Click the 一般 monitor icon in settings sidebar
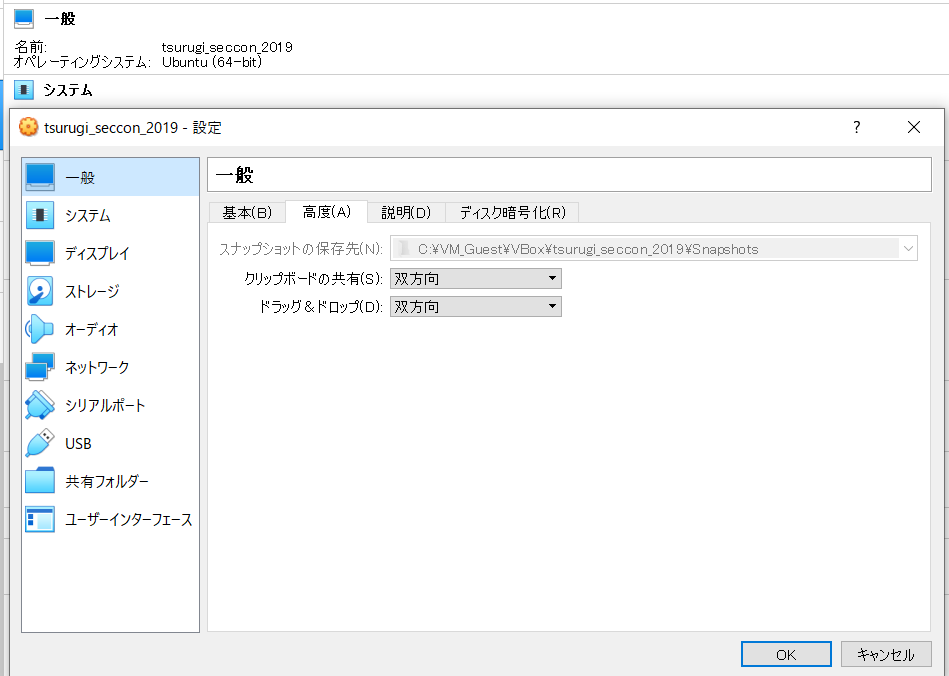Viewport: 949px width, 676px height. (40, 177)
